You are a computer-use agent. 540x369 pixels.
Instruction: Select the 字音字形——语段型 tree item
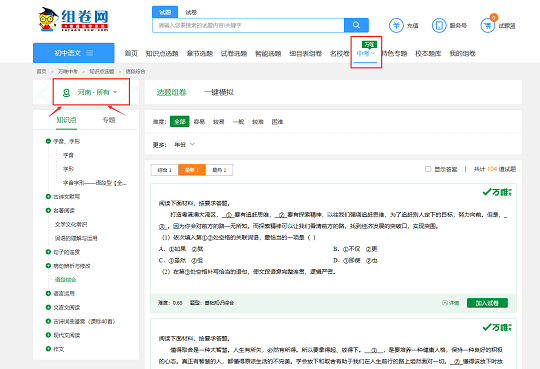(95, 183)
